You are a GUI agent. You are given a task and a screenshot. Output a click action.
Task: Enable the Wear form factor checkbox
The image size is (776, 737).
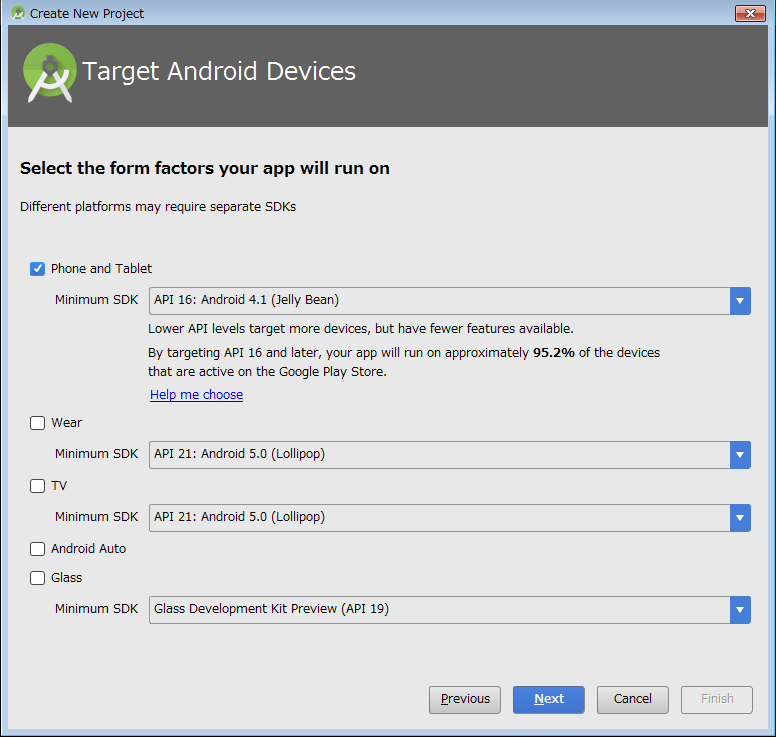(37, 423)
